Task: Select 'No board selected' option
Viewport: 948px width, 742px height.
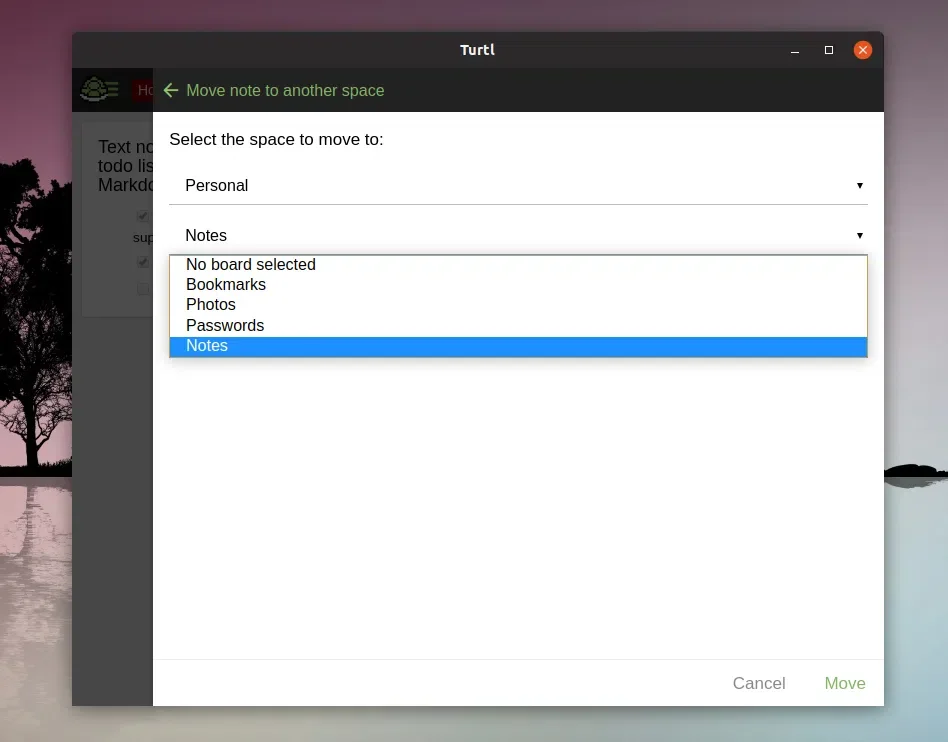Action: click(518, 265)
